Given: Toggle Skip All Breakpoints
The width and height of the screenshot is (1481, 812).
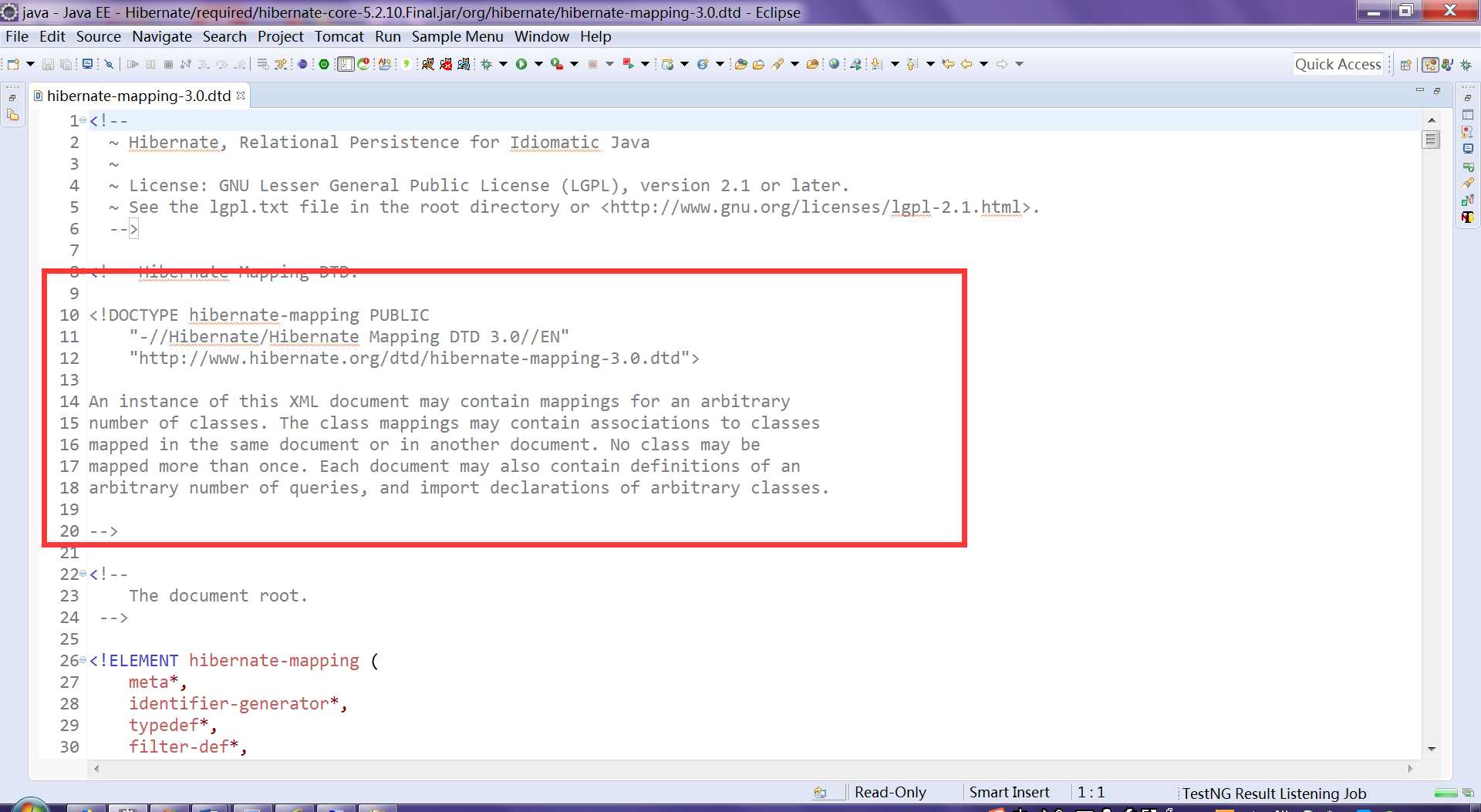Looking at the screenshot, I should tap(109, 64).
